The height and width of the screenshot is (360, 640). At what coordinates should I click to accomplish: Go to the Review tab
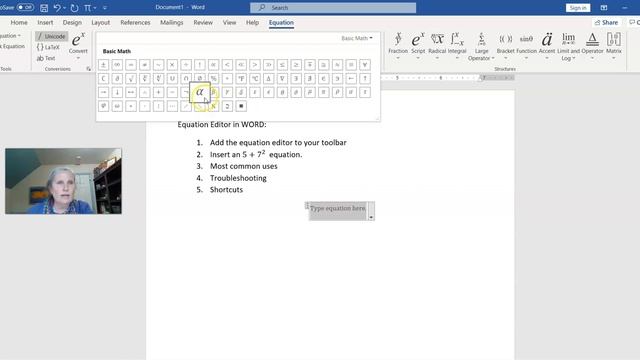[x=203, y=22]
